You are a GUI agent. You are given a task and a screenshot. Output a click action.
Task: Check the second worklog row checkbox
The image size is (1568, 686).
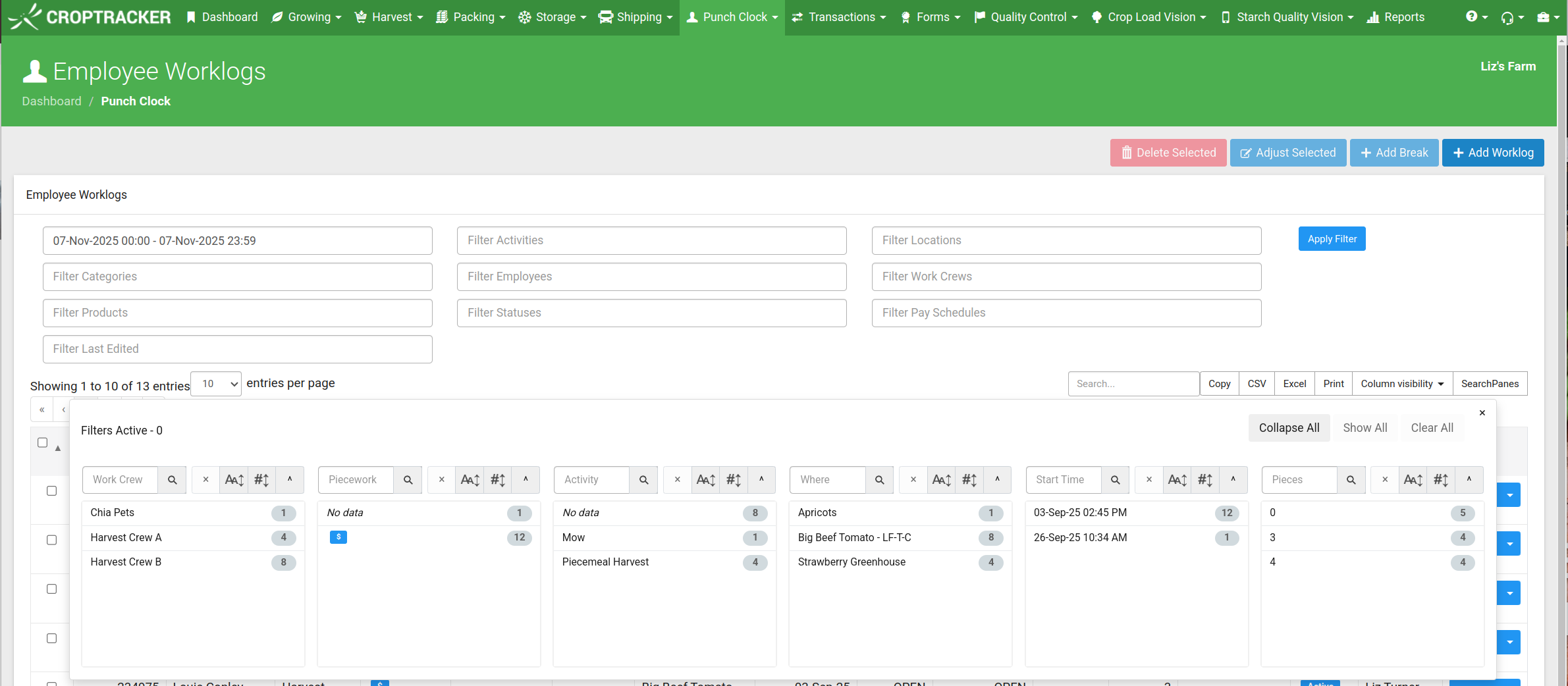[51, 540]
